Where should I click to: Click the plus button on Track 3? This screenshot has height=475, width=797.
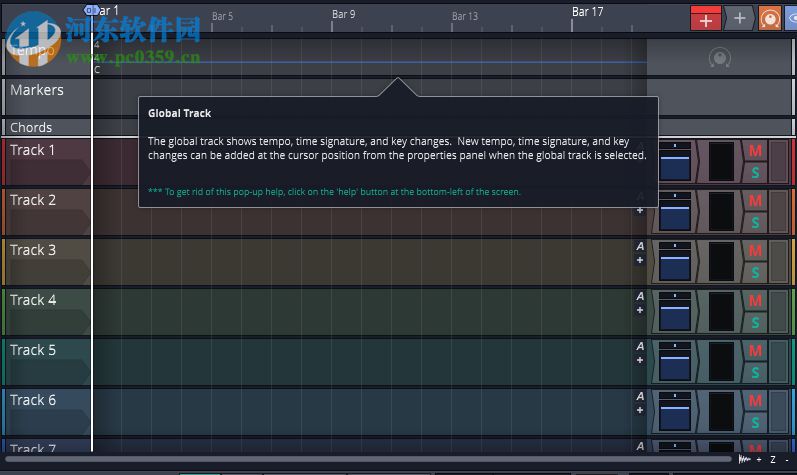pos(640,260)
